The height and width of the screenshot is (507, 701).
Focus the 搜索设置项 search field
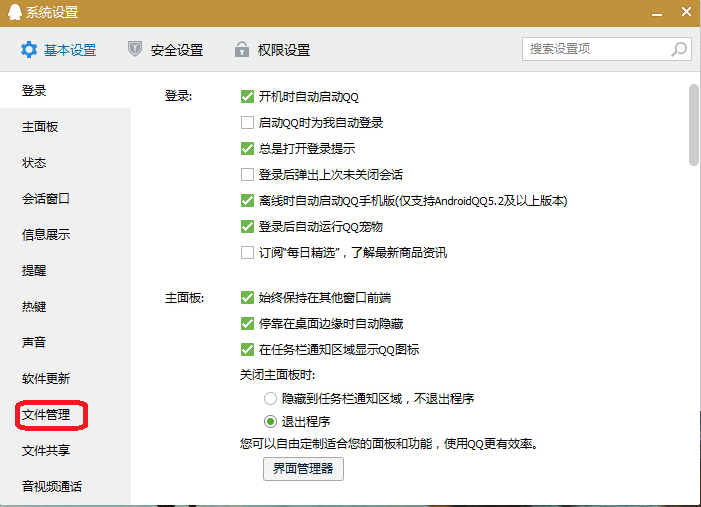[607, 49]
